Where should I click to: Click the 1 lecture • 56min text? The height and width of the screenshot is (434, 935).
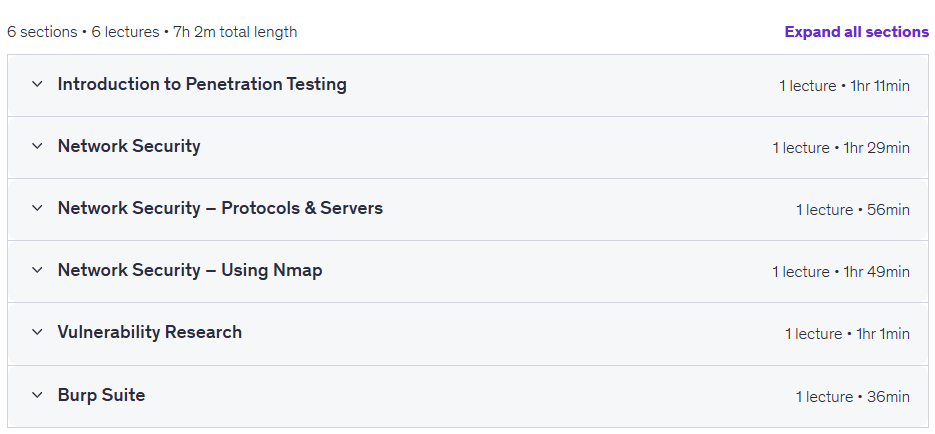pos(853,210)
